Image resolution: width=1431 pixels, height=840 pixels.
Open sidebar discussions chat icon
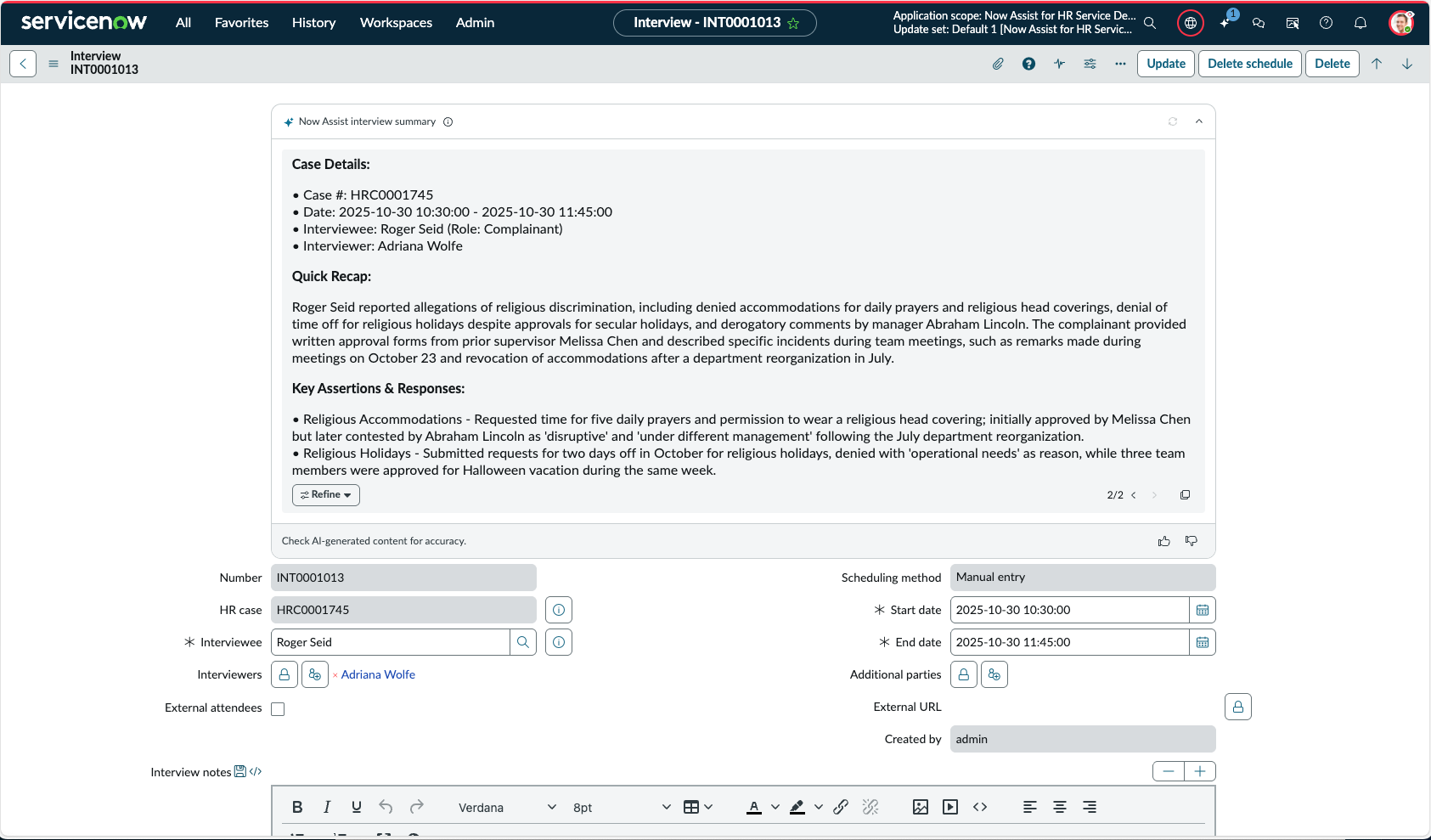(x=1259, y=23)
